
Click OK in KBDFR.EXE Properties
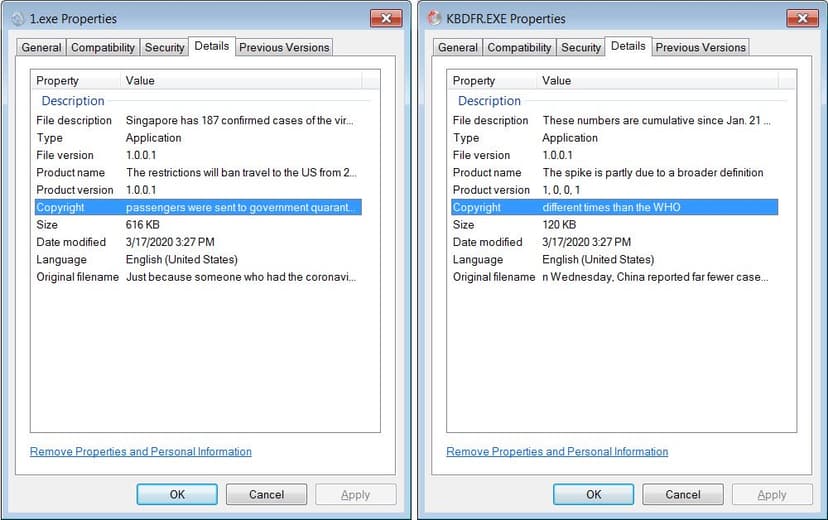click(594, 495)
